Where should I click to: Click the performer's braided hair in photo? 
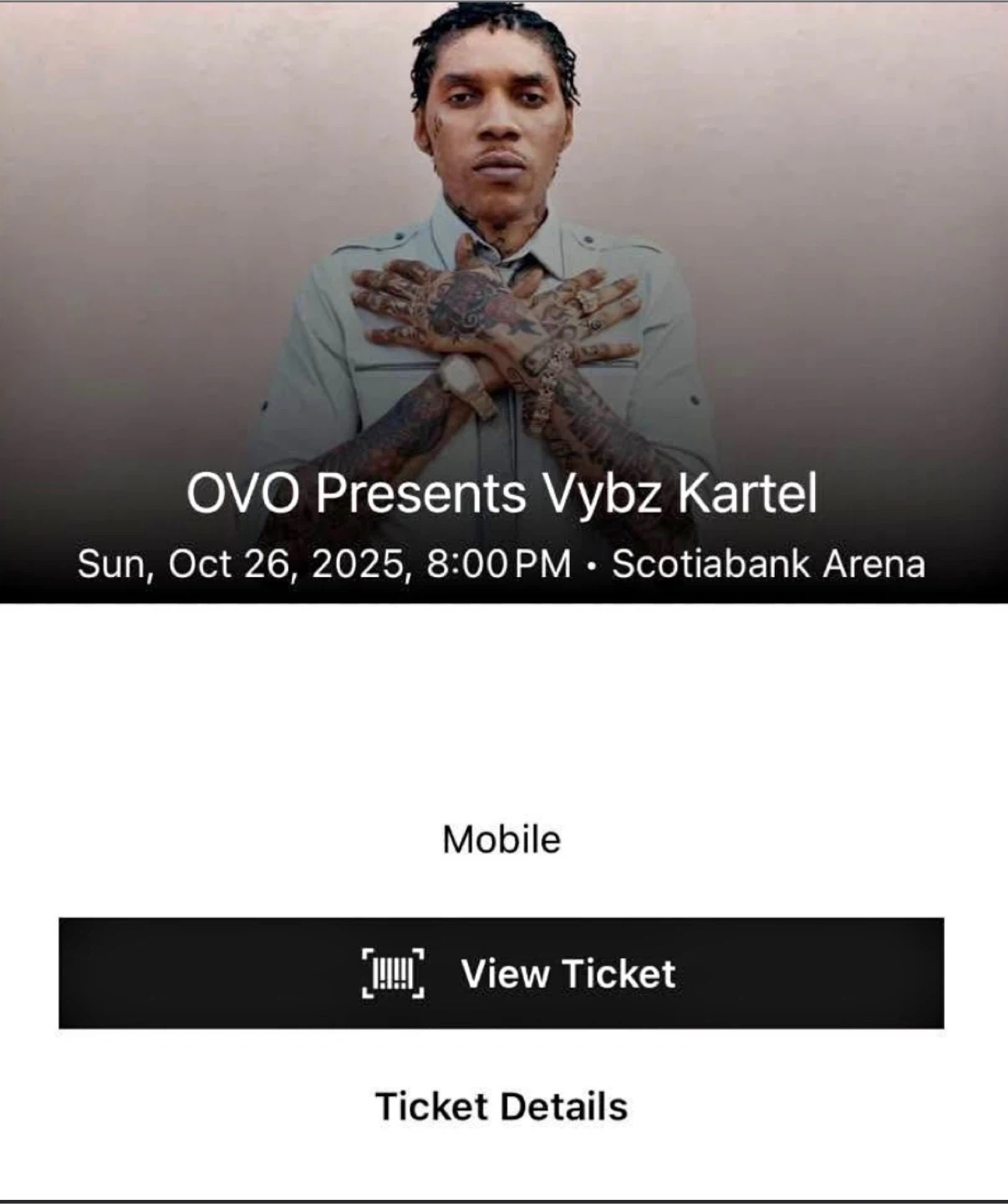click(x=493, y=42)
